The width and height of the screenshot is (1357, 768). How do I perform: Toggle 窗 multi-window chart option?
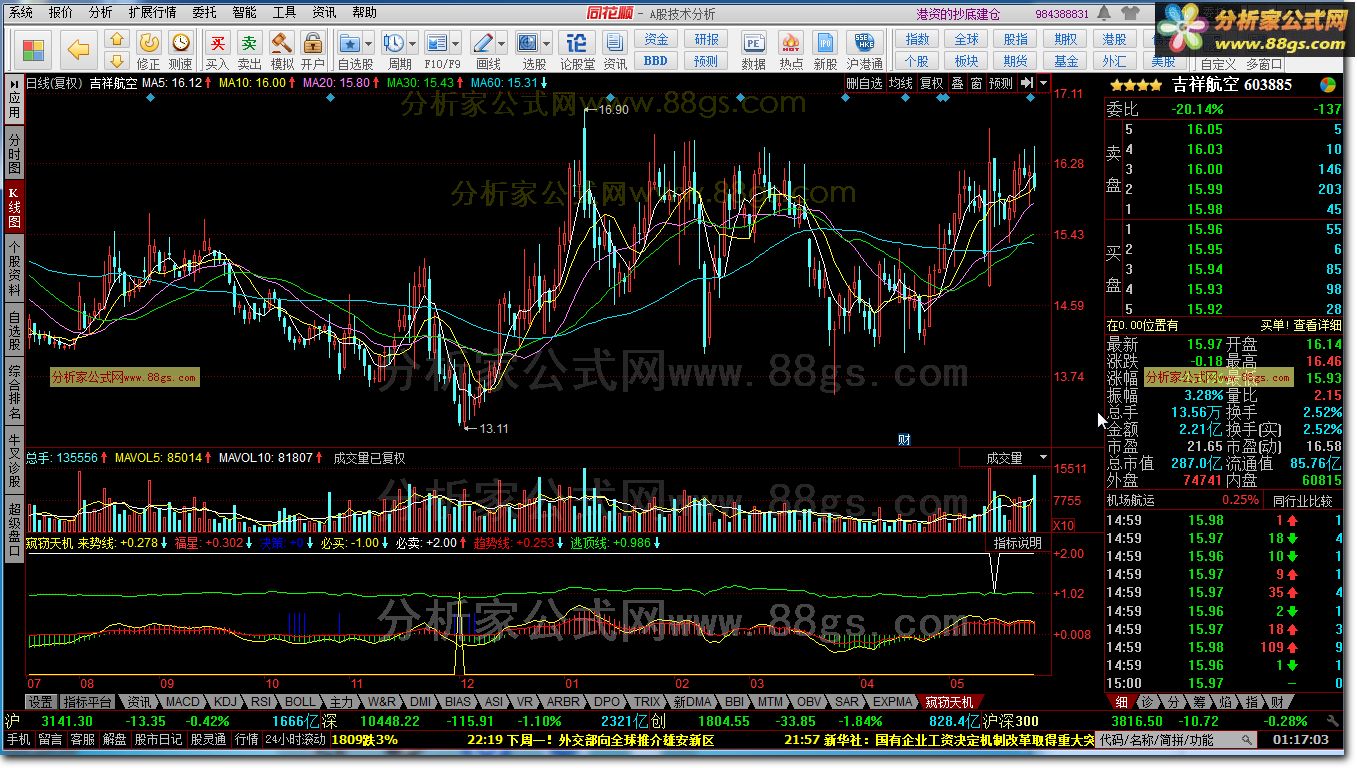pos(976,84)
